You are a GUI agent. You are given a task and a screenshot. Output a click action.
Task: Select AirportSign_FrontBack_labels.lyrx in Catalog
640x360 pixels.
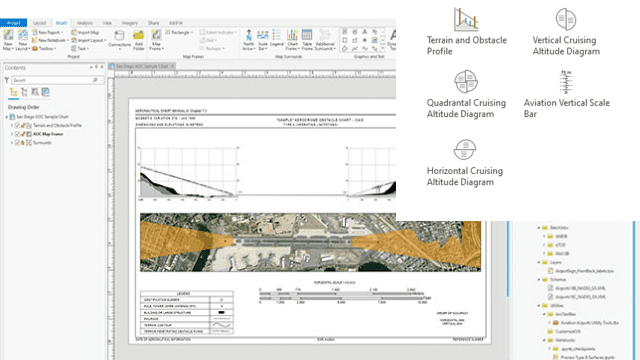584,271
